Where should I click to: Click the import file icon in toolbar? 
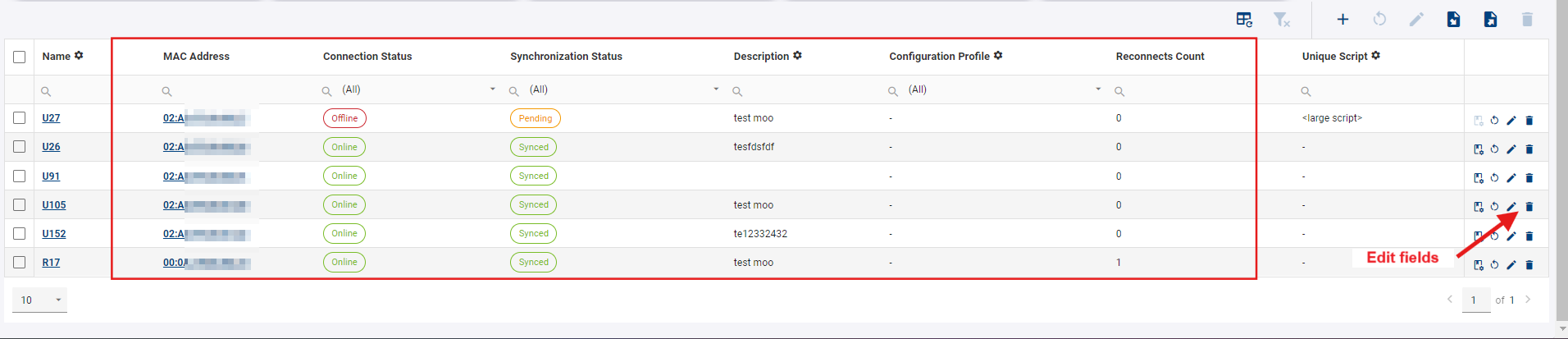[1453, 19]
